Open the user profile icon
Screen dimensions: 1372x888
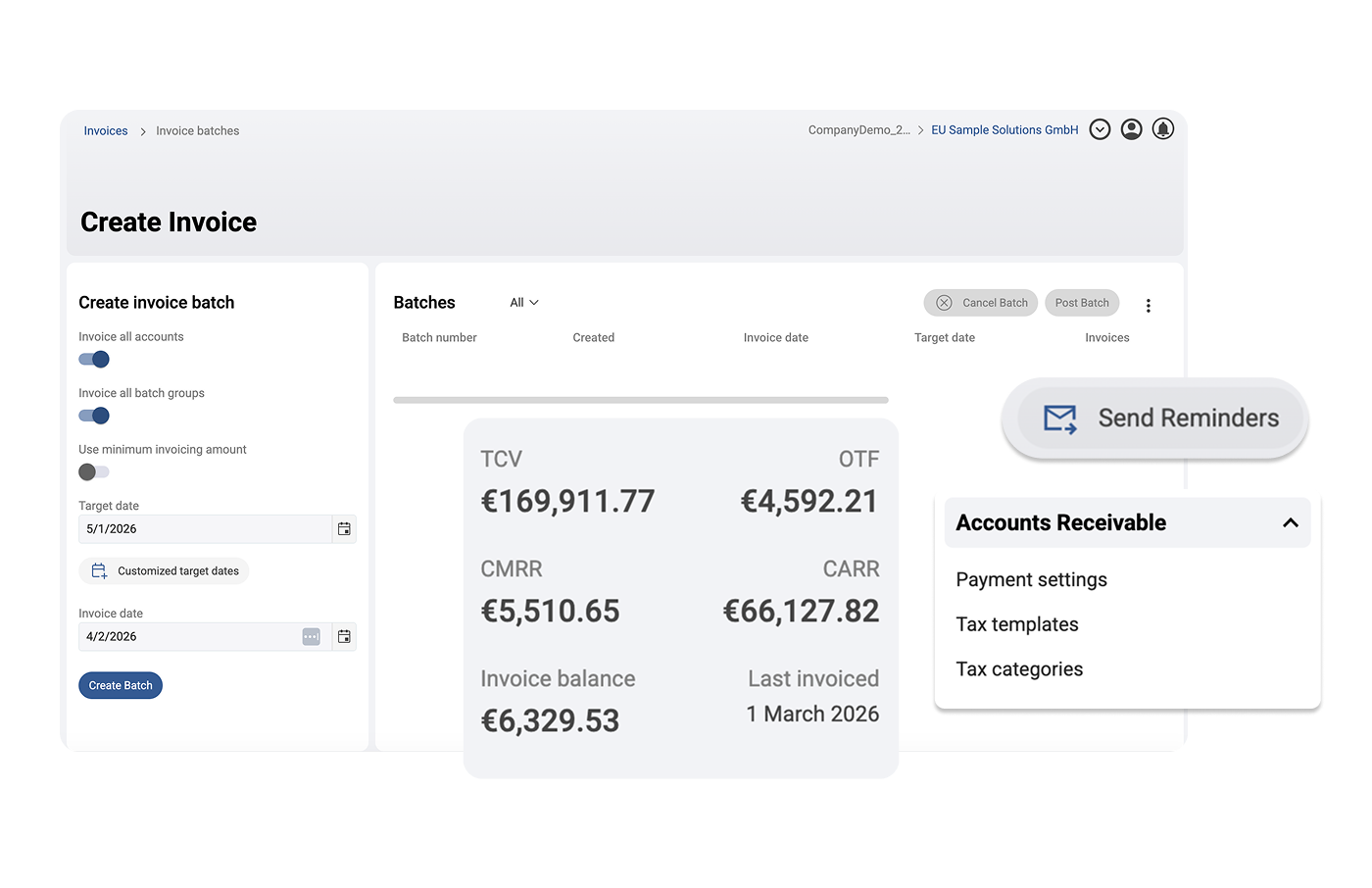pyautogui.click(x=1131, y=129)
